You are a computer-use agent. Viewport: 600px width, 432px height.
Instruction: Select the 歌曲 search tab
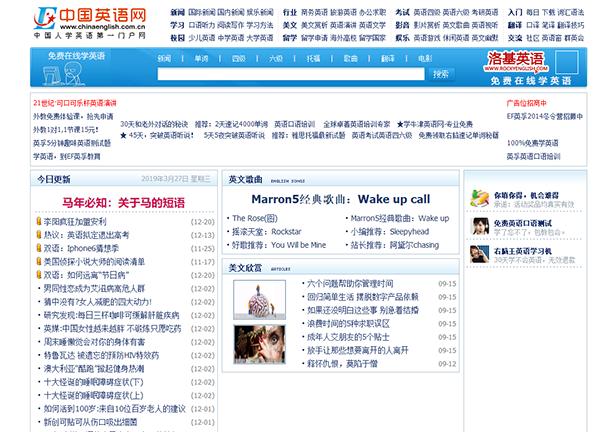click(x=350, y=59)
